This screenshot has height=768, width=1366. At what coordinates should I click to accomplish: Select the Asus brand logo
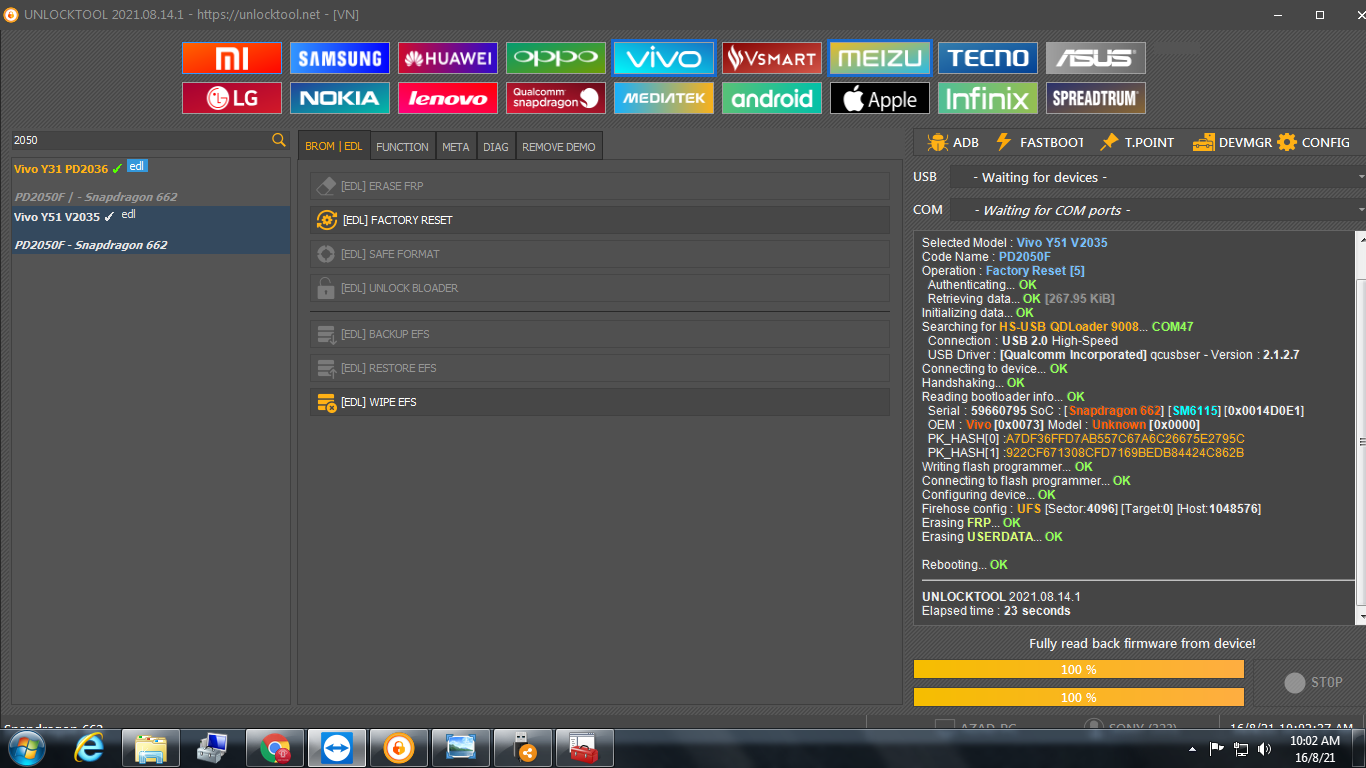(x=1096, y=58)
